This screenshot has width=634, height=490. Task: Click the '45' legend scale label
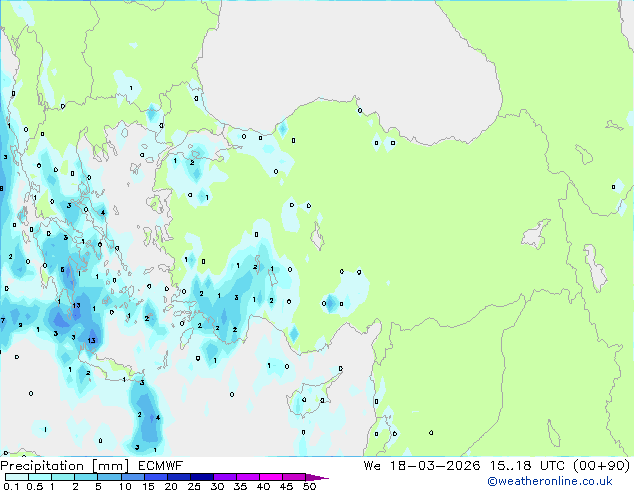(x=286, y=486)
